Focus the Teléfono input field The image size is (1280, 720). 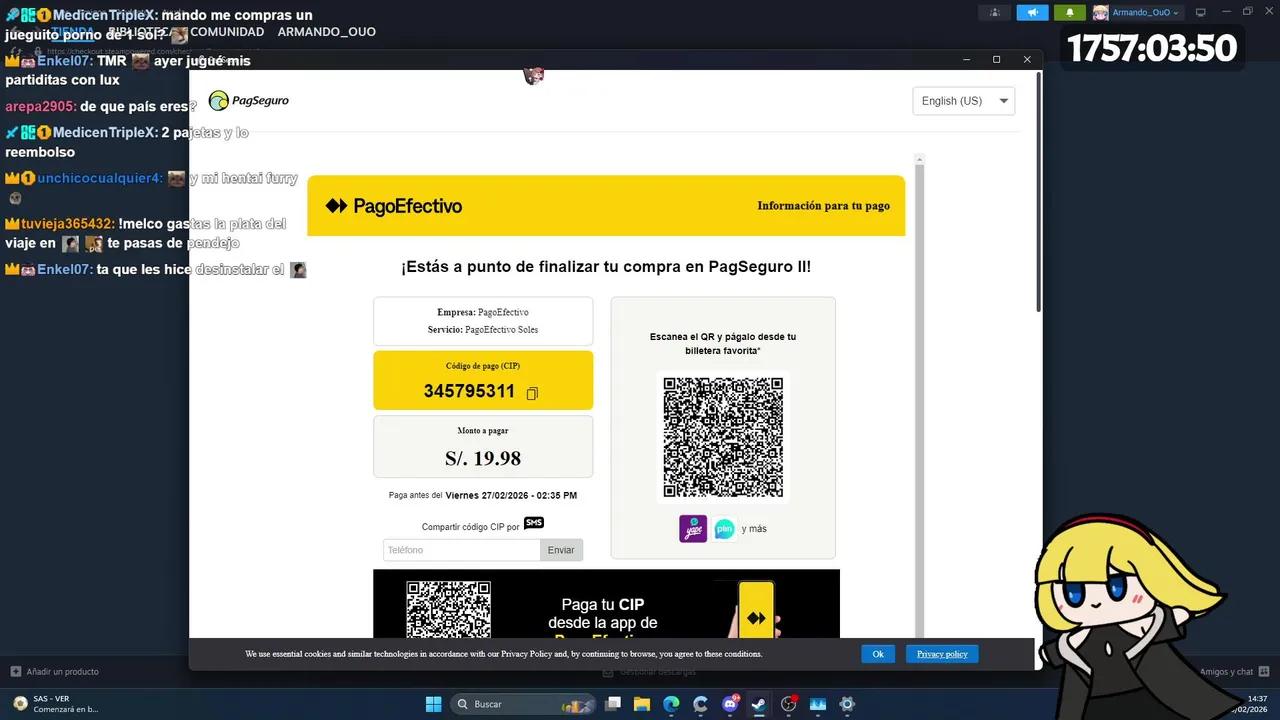pyautogui.click(x=462, y=550)
